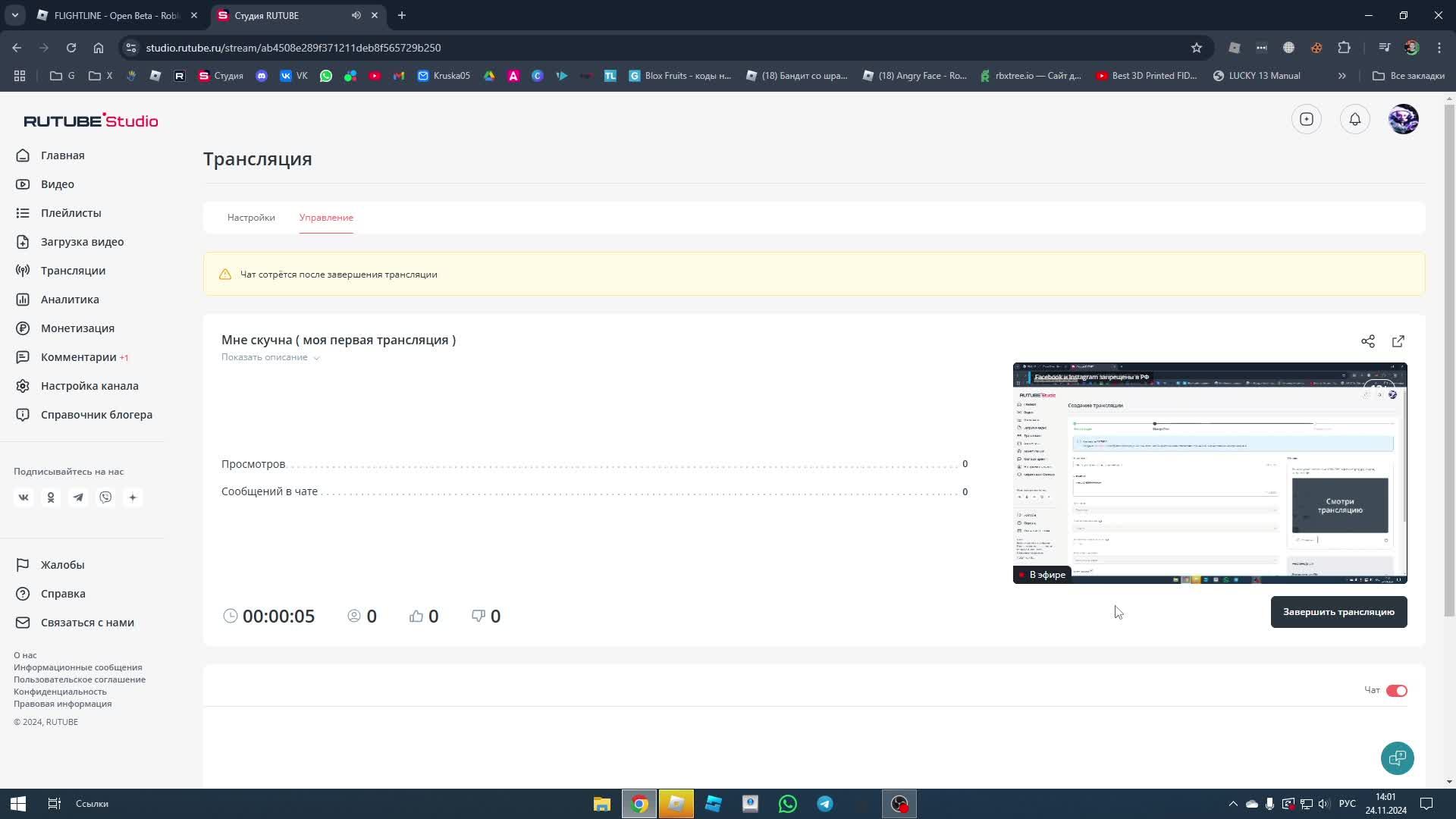1456x819 pixels.
Task: Open stream in new window icon
Action: [x=1398, y=341]
